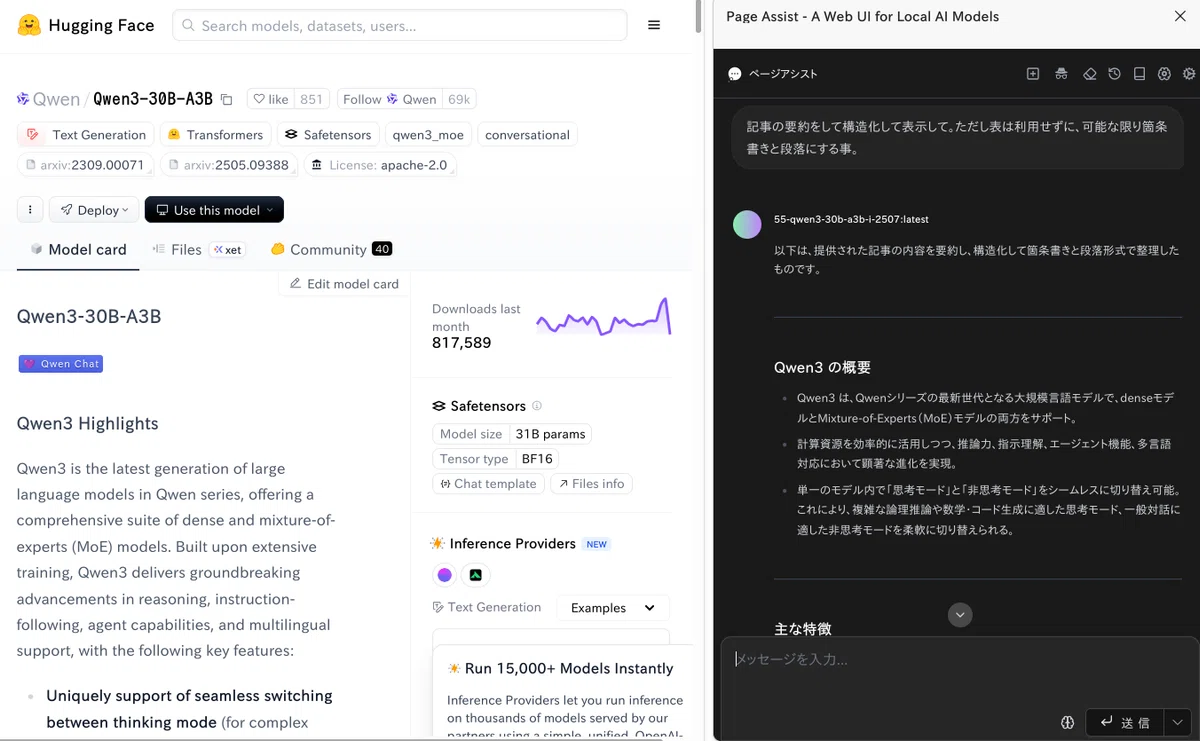Toggle the incognito temporary chat icon
The image size is (1200, 741).
coord(1061,74)
